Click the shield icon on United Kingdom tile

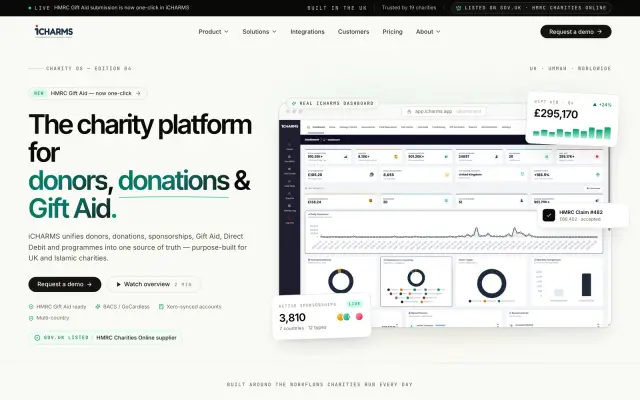coord(522,174)
